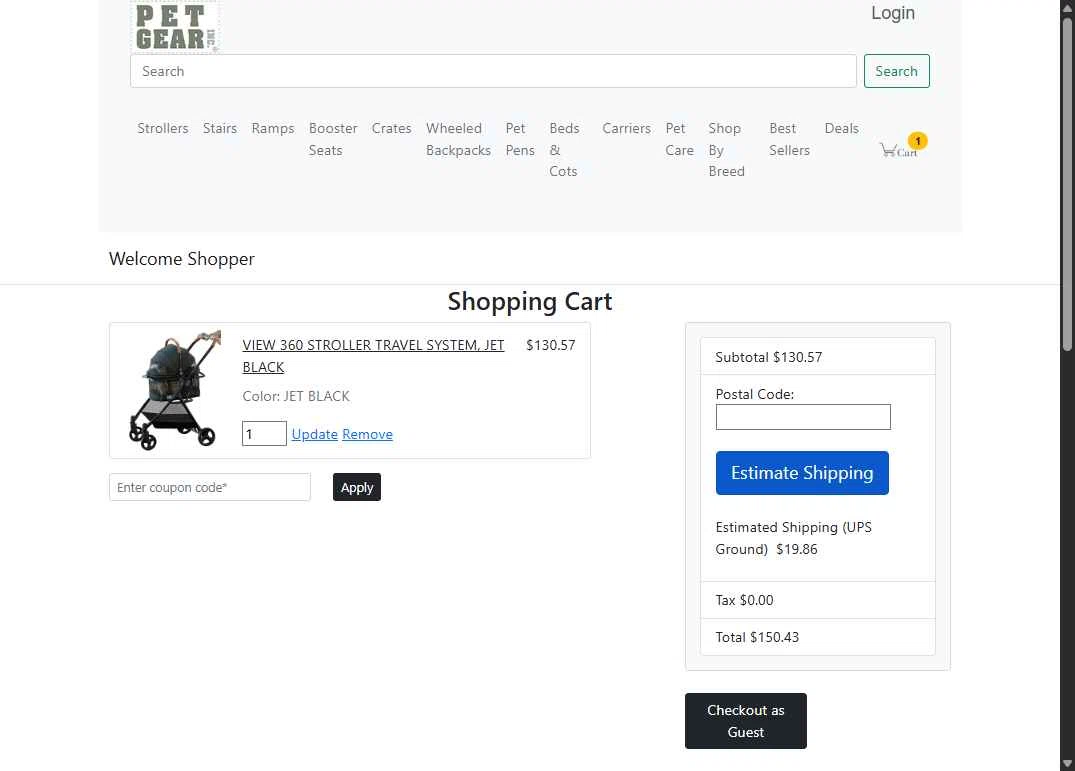Viewport: 1075px width, 771px height.
Task: Open the Crates menu item
Action: 391,128
